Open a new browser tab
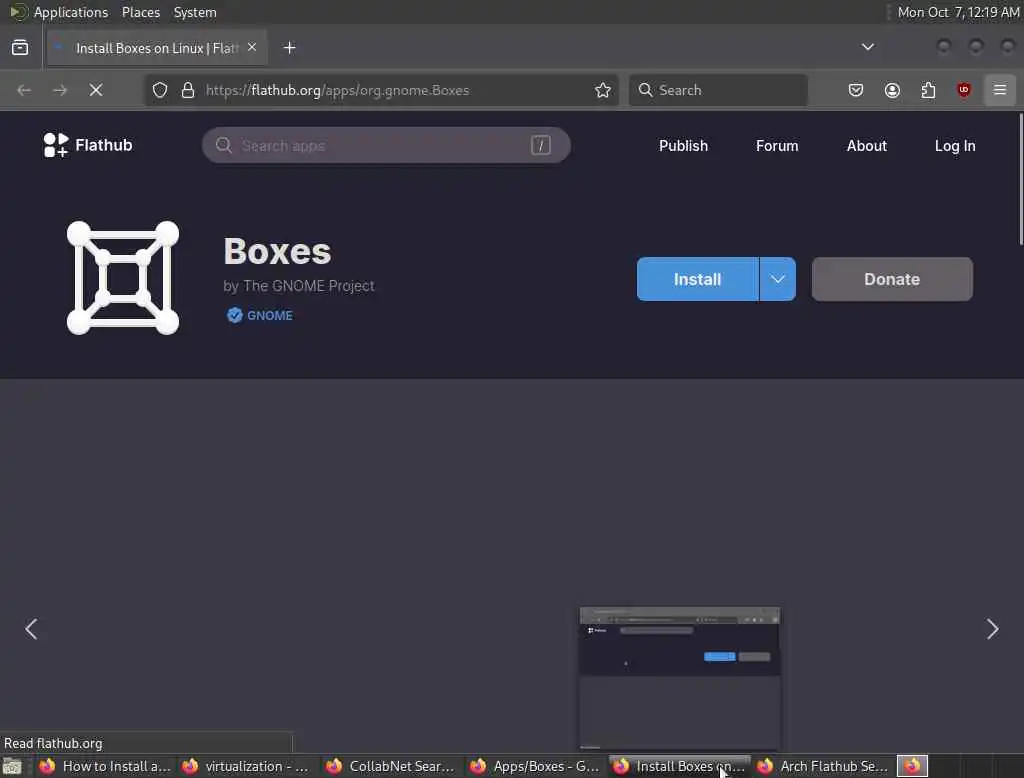 click(289, 48)
